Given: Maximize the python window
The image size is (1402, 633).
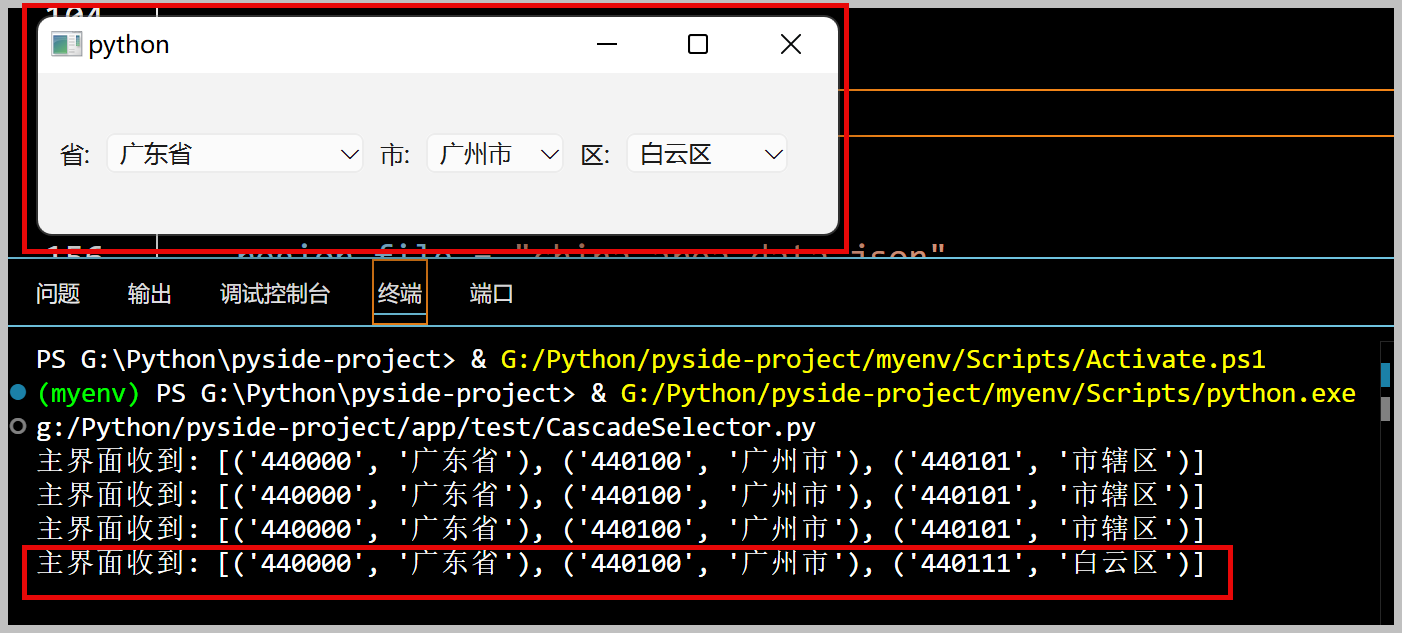Looking at the screenshot, I should coord(698,44).
